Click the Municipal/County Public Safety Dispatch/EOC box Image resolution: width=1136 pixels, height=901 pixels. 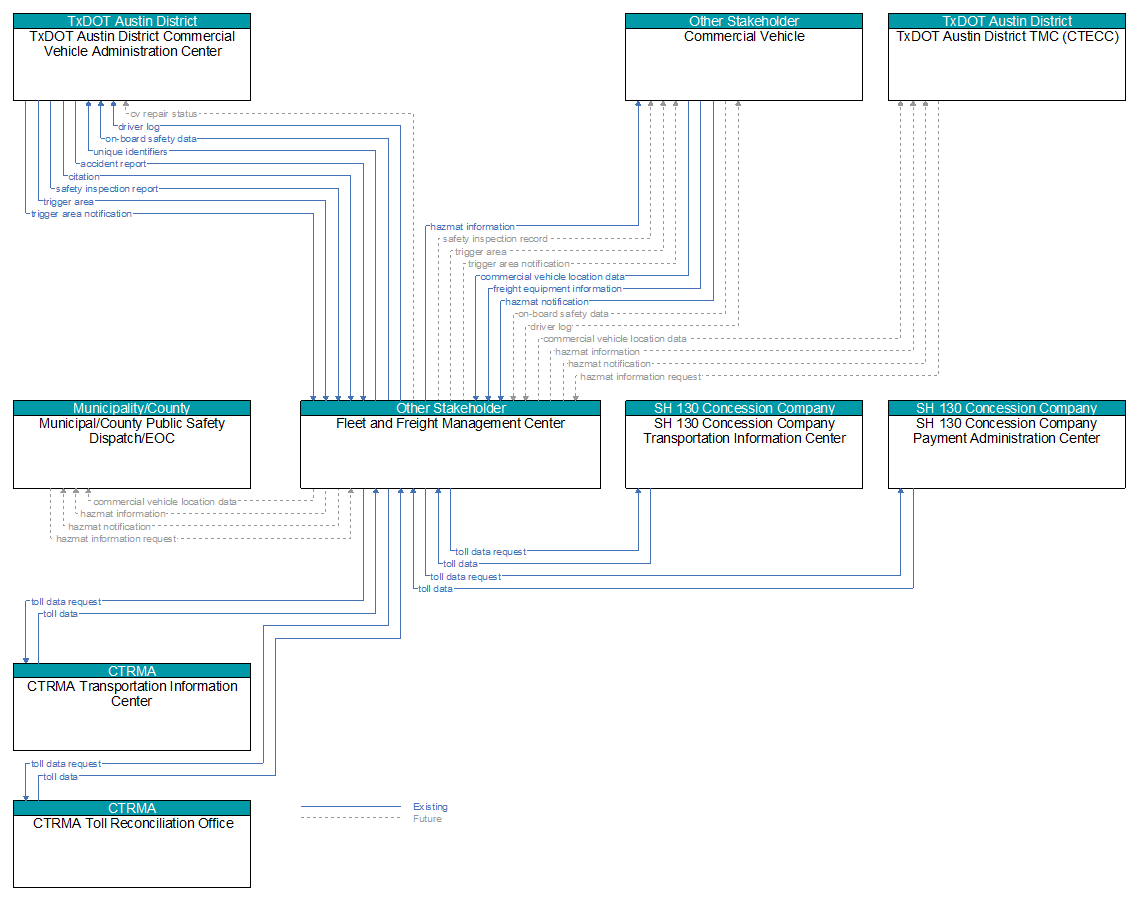pyautogui.click(x=132, y=444)
